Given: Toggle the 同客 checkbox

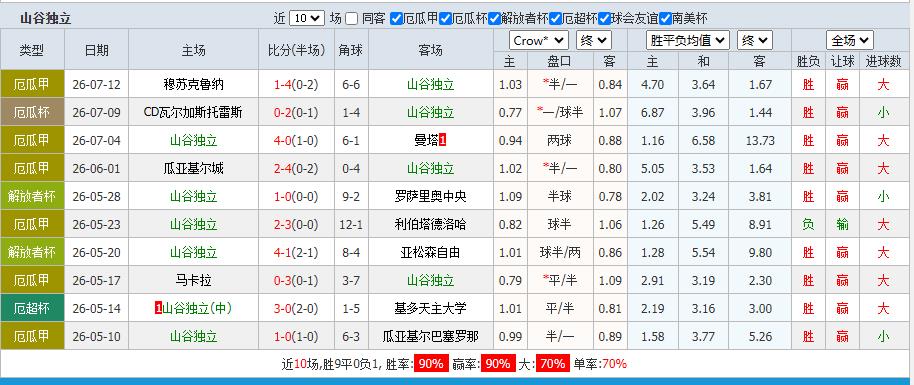Looking at the screenshot, I should (351, 19).
